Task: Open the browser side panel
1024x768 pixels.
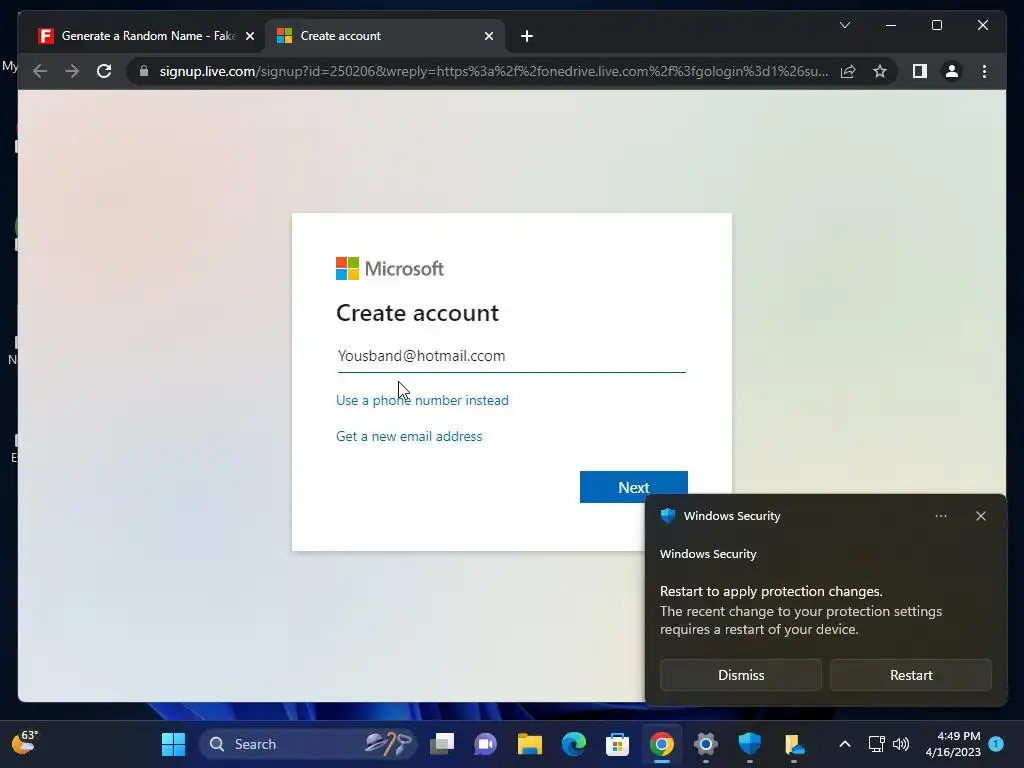Action: (x=920, y=71)
